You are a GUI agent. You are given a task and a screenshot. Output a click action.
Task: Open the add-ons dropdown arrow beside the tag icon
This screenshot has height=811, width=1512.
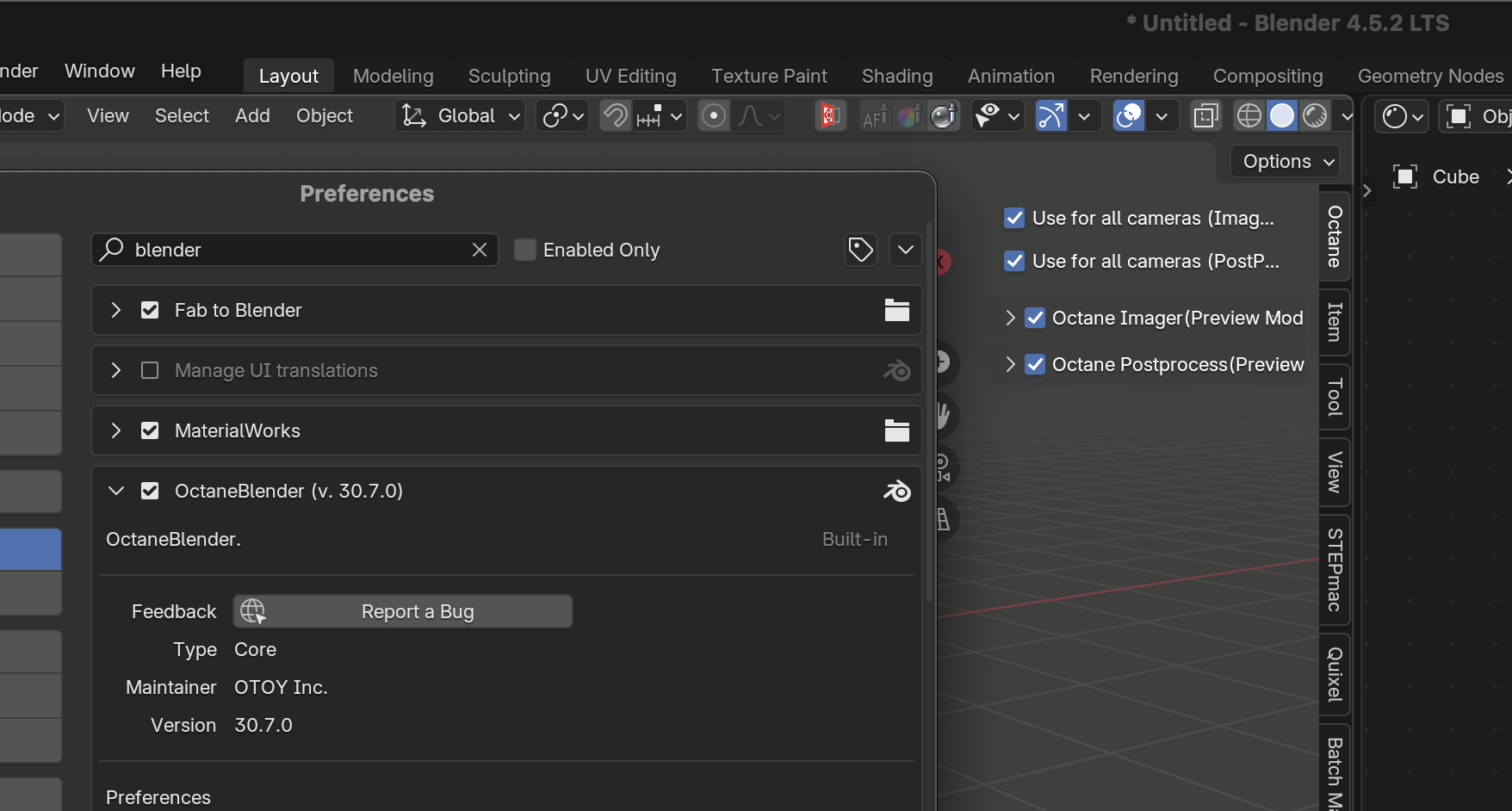[x=905, y=250]
